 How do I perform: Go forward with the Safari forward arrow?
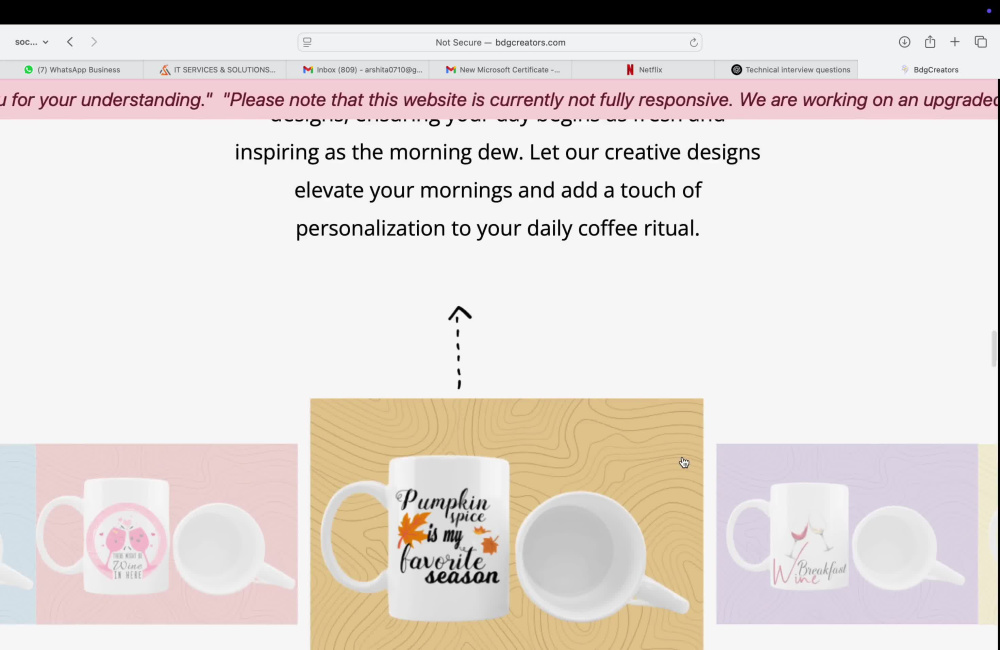pyautogui.click(x=94, y=42)
